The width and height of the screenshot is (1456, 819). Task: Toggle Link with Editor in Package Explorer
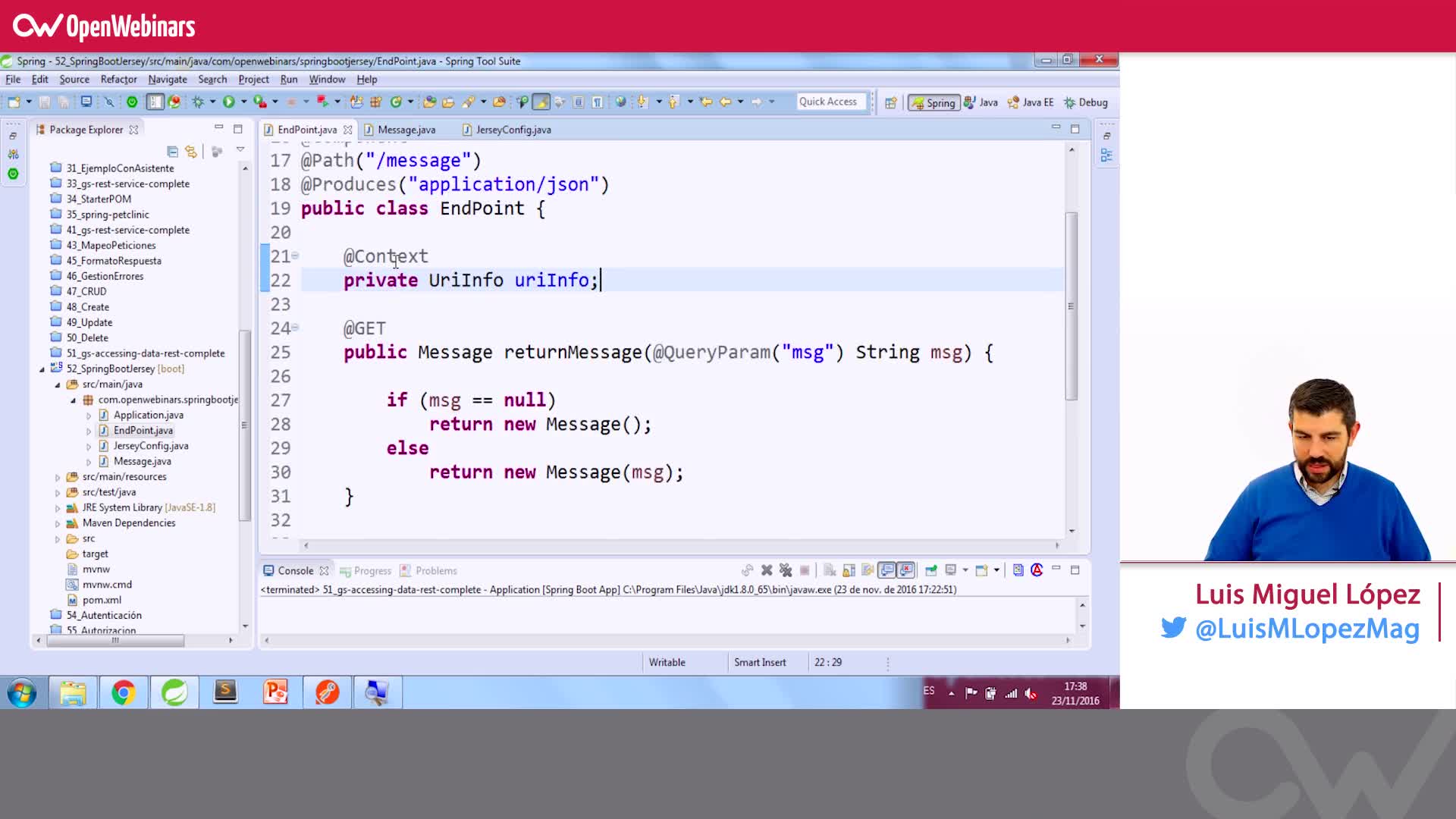pos(192,152)
